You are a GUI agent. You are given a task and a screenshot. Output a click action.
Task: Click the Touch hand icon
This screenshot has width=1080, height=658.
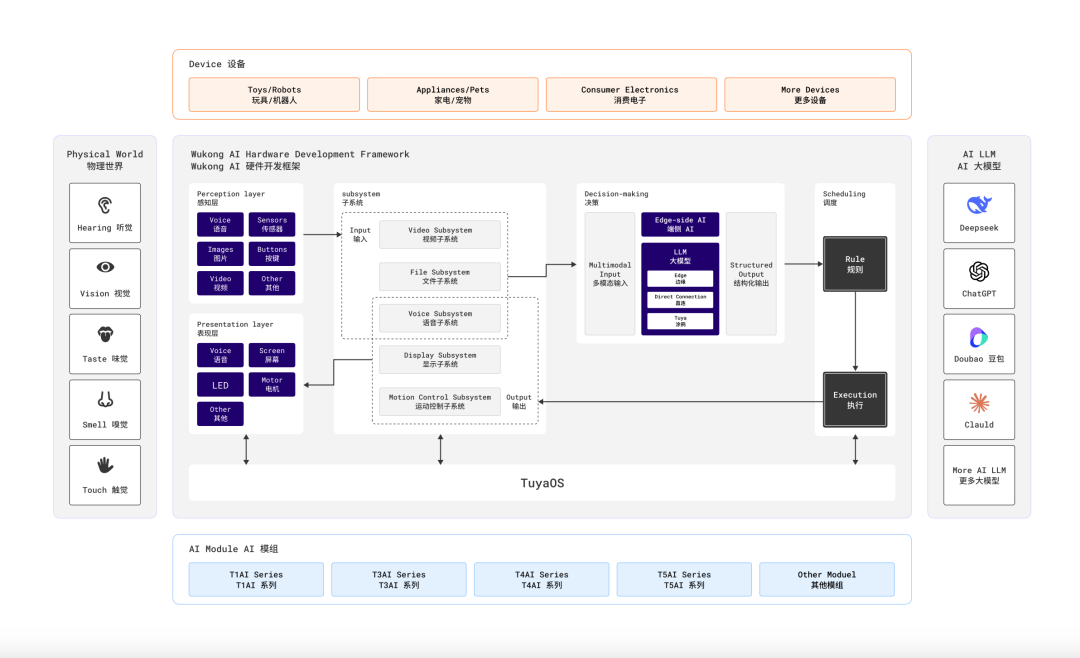tap(105, 465)
